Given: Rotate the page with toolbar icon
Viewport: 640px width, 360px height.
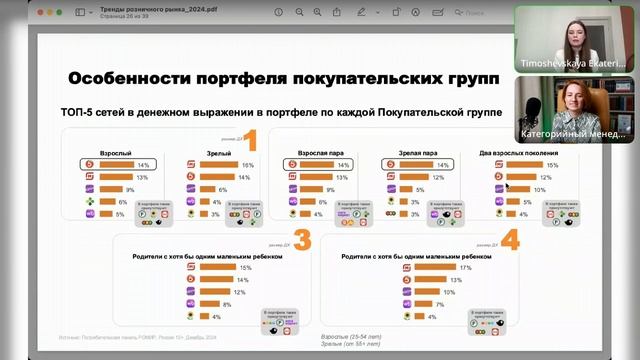Looking at the screenshot, I should (x=396, y=12).
